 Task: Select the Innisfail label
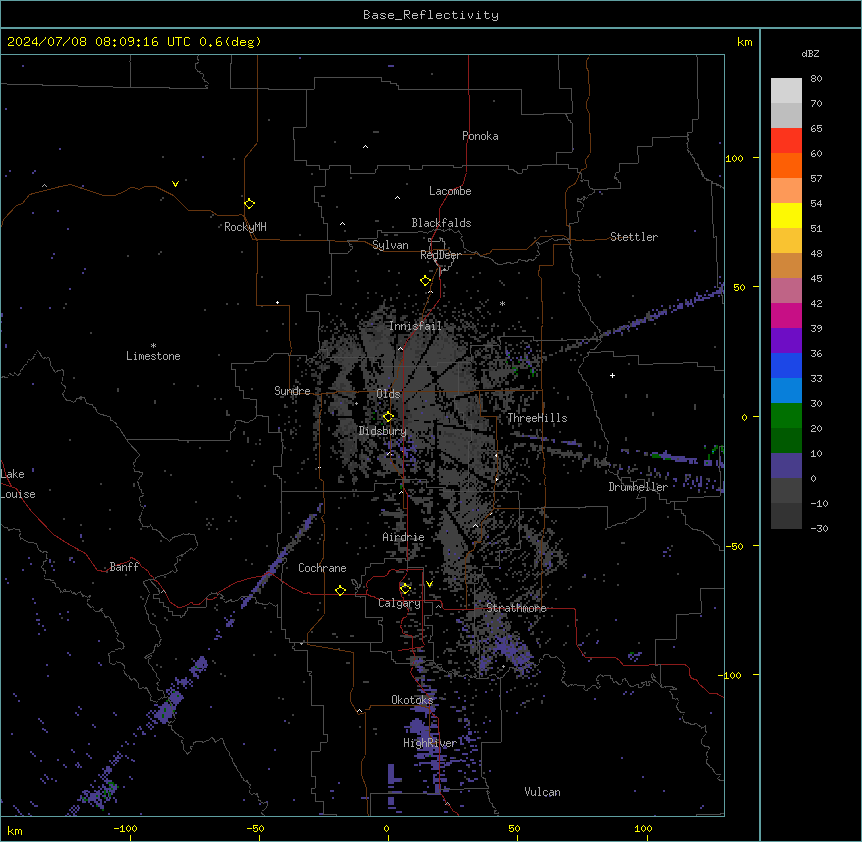(x=415, y=326)
